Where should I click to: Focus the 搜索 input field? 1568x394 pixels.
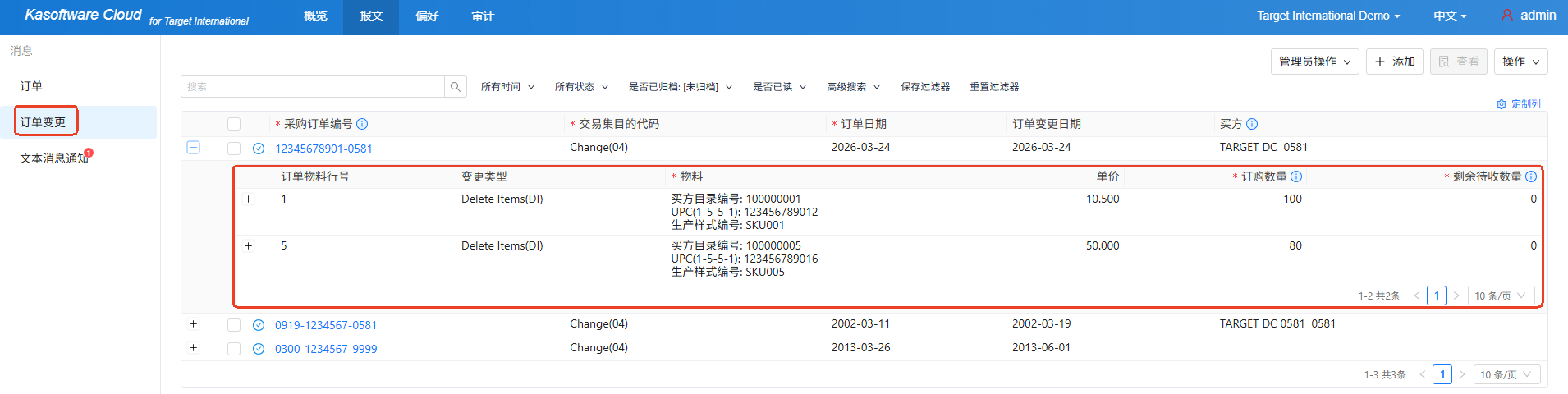click(312, 87)
